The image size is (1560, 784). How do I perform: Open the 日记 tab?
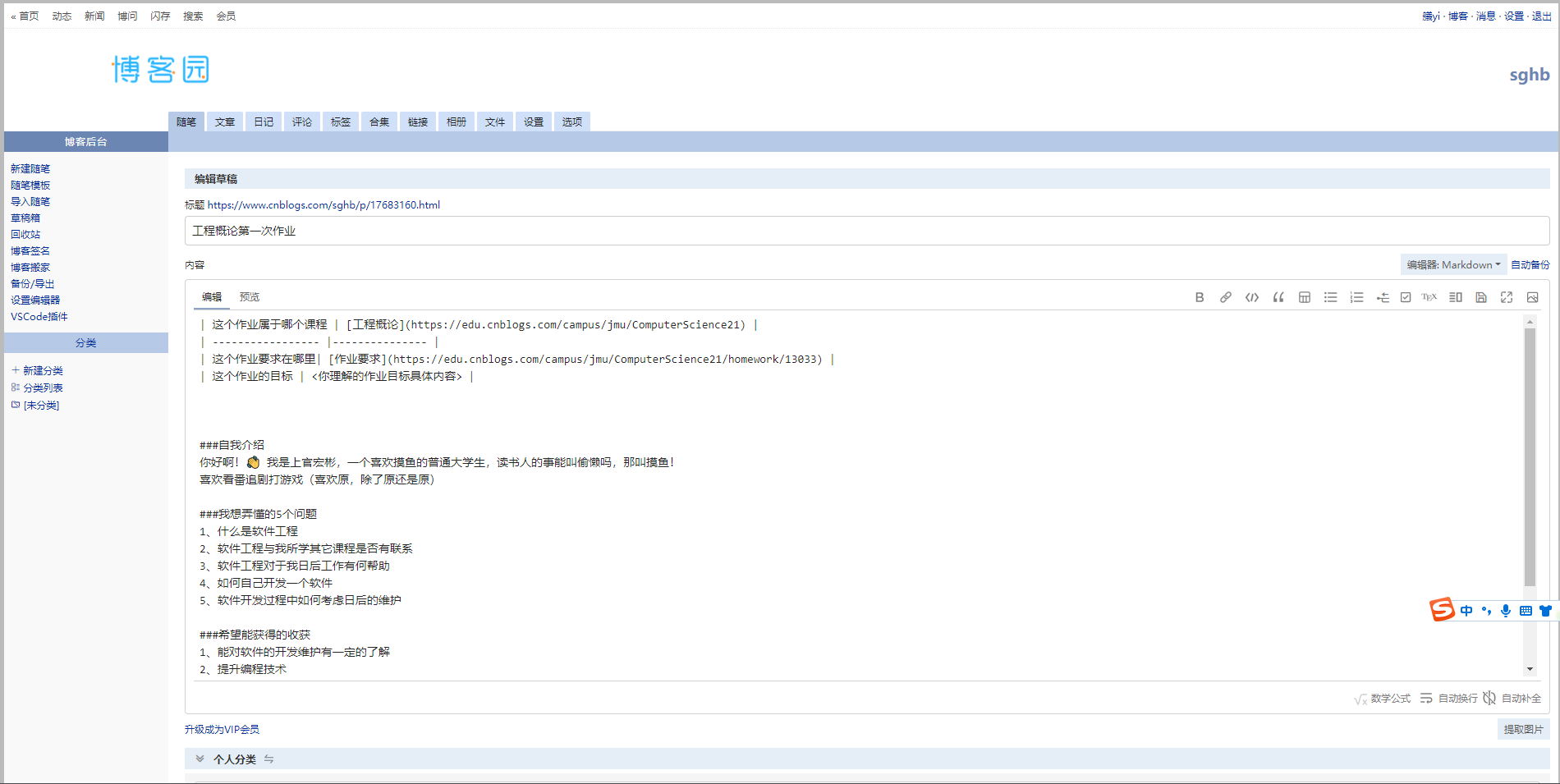coord(264,121)
